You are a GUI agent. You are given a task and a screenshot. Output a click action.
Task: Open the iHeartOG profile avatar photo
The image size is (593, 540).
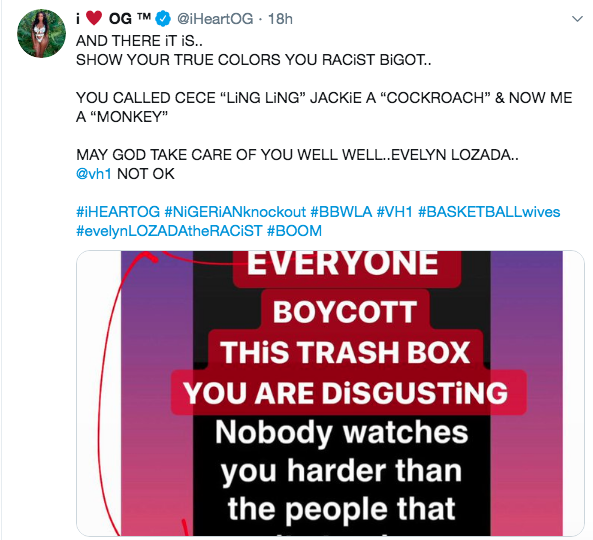coord(42,34)
